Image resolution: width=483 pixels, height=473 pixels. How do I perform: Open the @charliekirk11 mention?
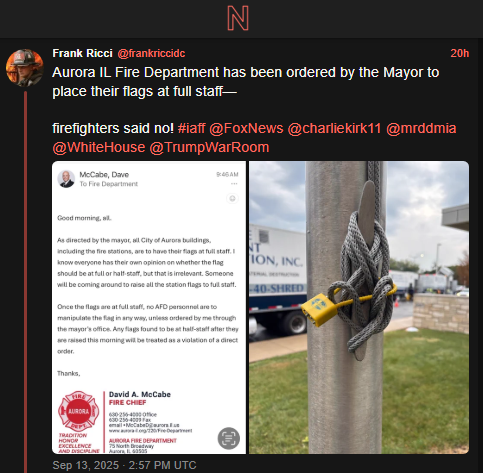(x=334, y=128)
